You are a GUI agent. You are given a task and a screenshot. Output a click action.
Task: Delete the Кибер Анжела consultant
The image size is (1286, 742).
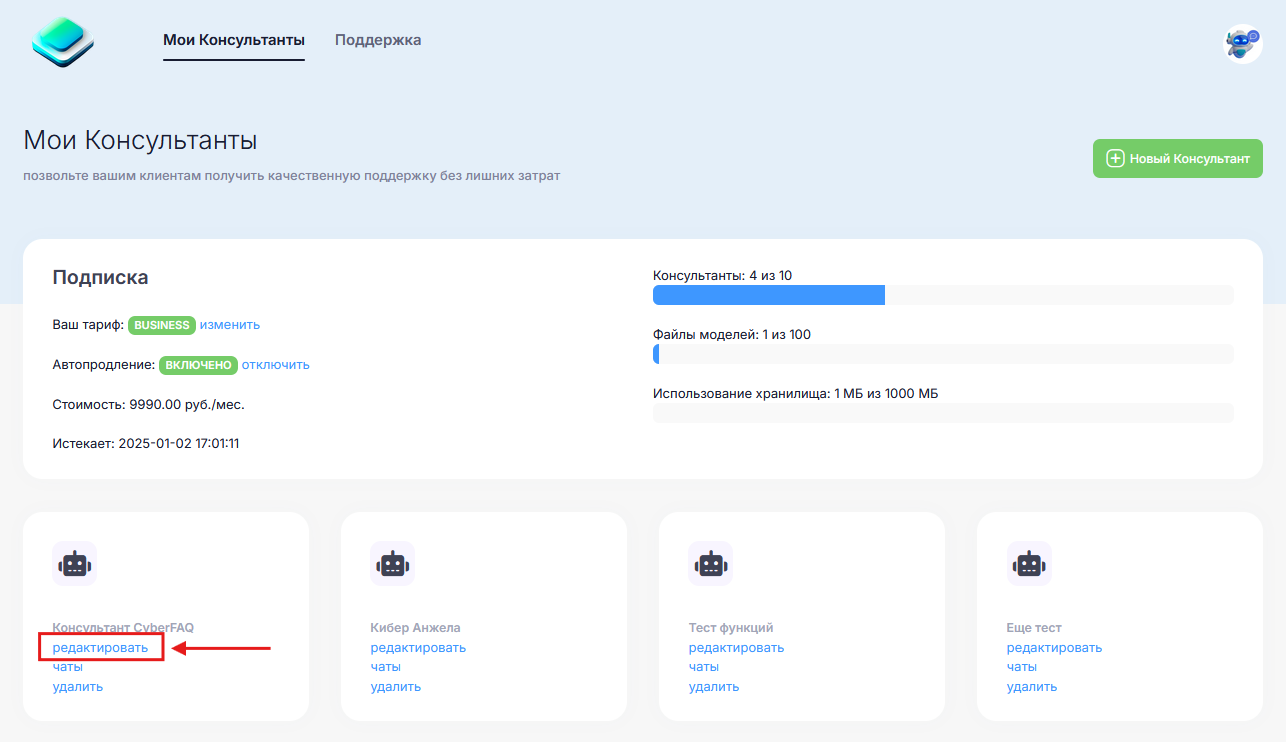pyautogui.click(x=396, y=686)
